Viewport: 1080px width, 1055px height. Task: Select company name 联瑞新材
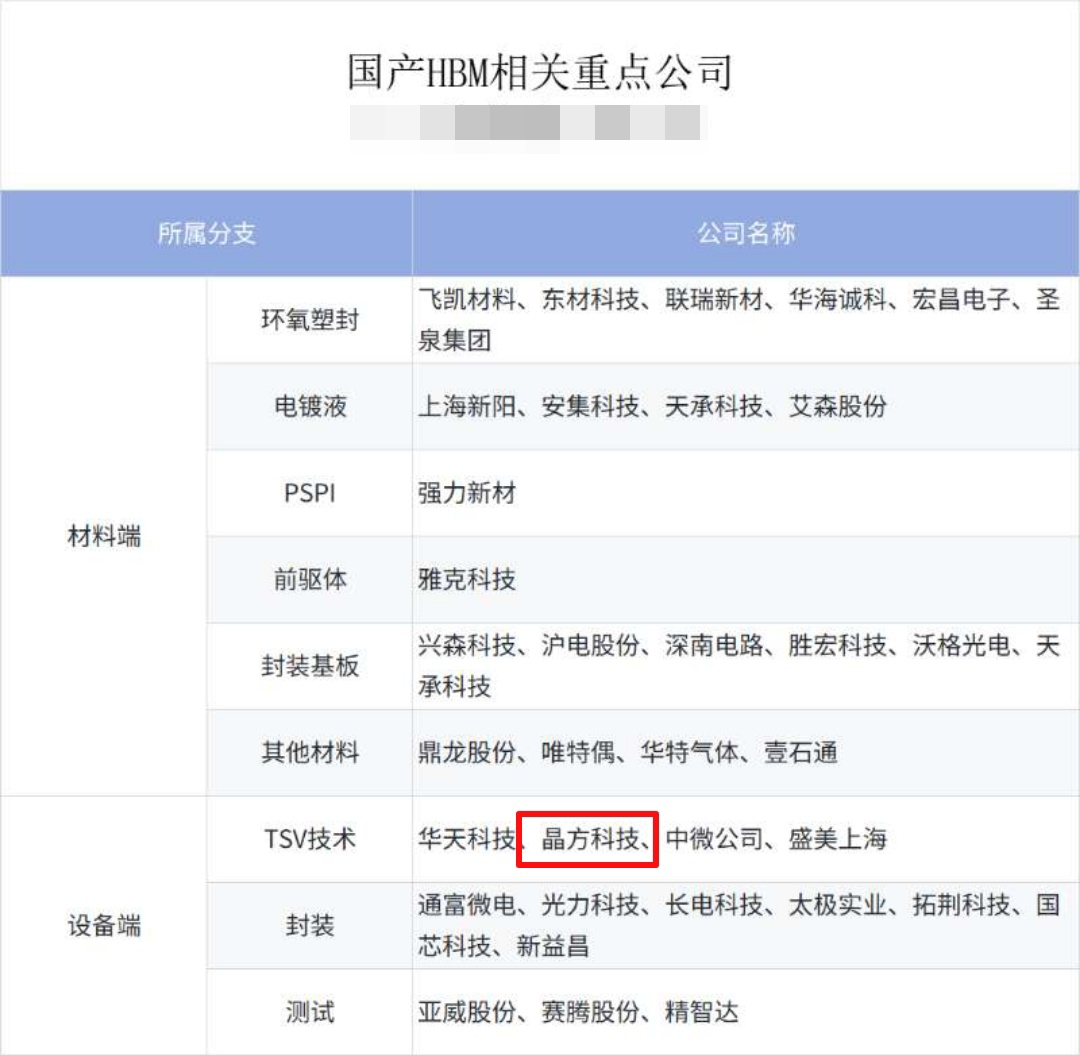[714, 299]
